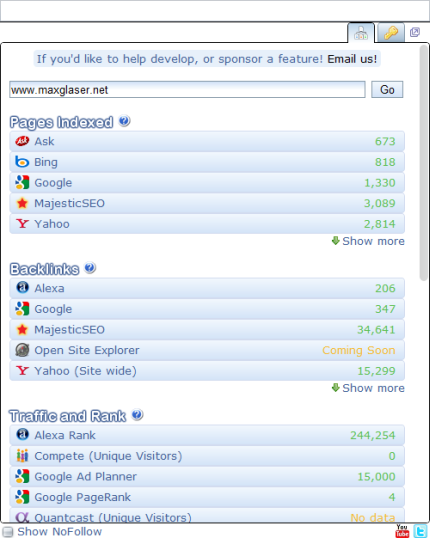Open Alexa backlinks count 206
Screen dimensions: 430x538
385,288
